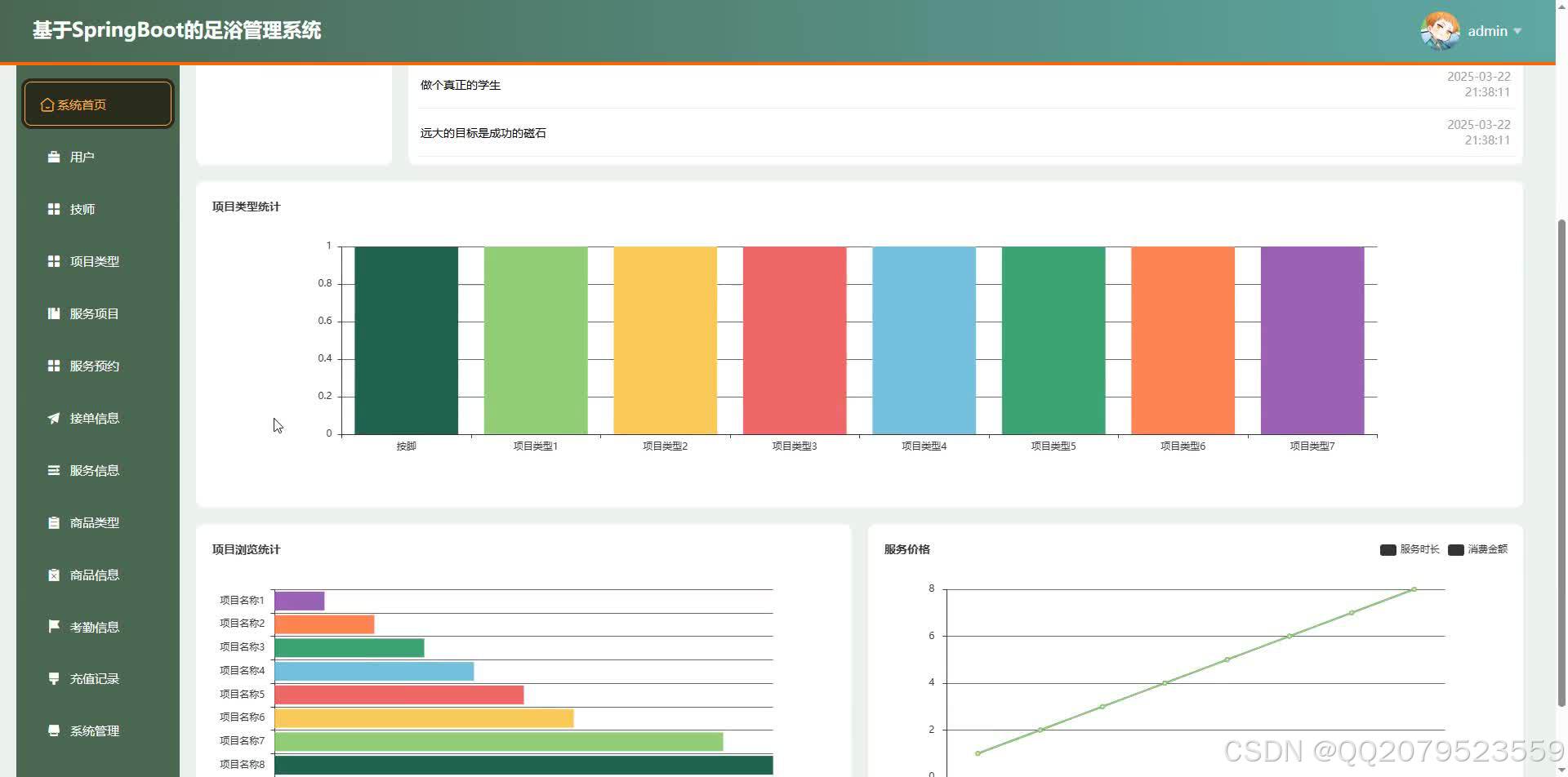Viewport: 1568px width, 777px height.
Task: Open the admin dropdown arrow
Action: pos(1517,32)
